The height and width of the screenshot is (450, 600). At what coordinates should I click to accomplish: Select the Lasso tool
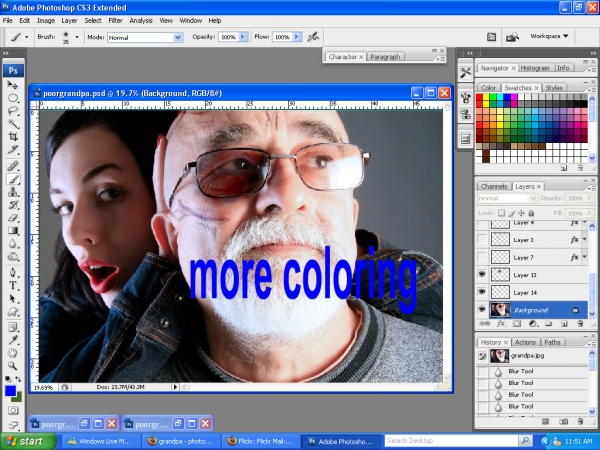[x=13, y=111]
